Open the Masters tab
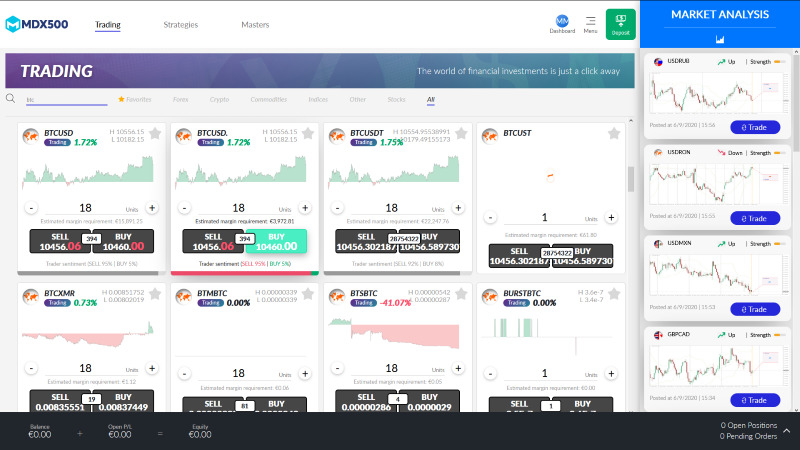Viewport: 800px width, 450px height. [255, 24]
